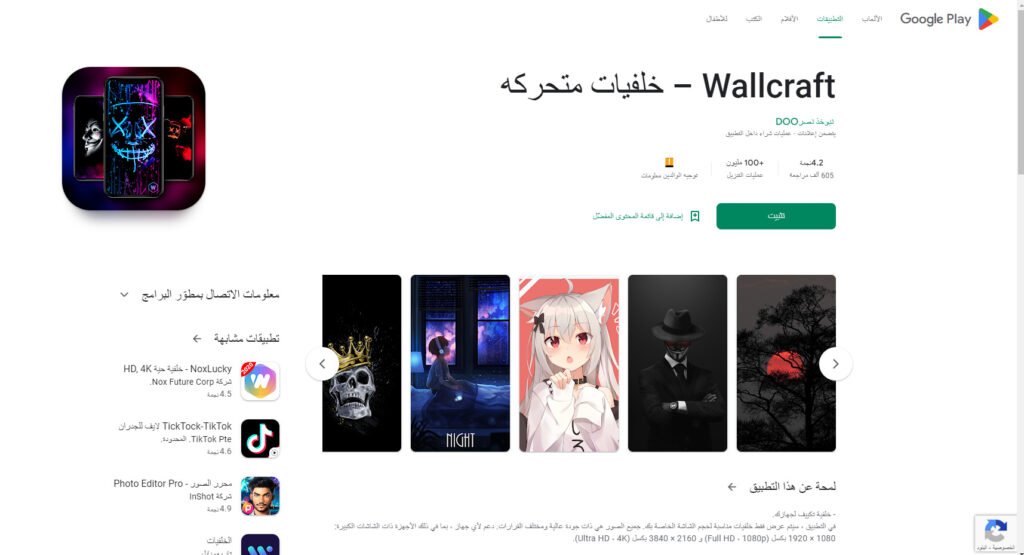Show next screenshots with right arrow
Screen dimensions: 1024x555
point(835,364)
